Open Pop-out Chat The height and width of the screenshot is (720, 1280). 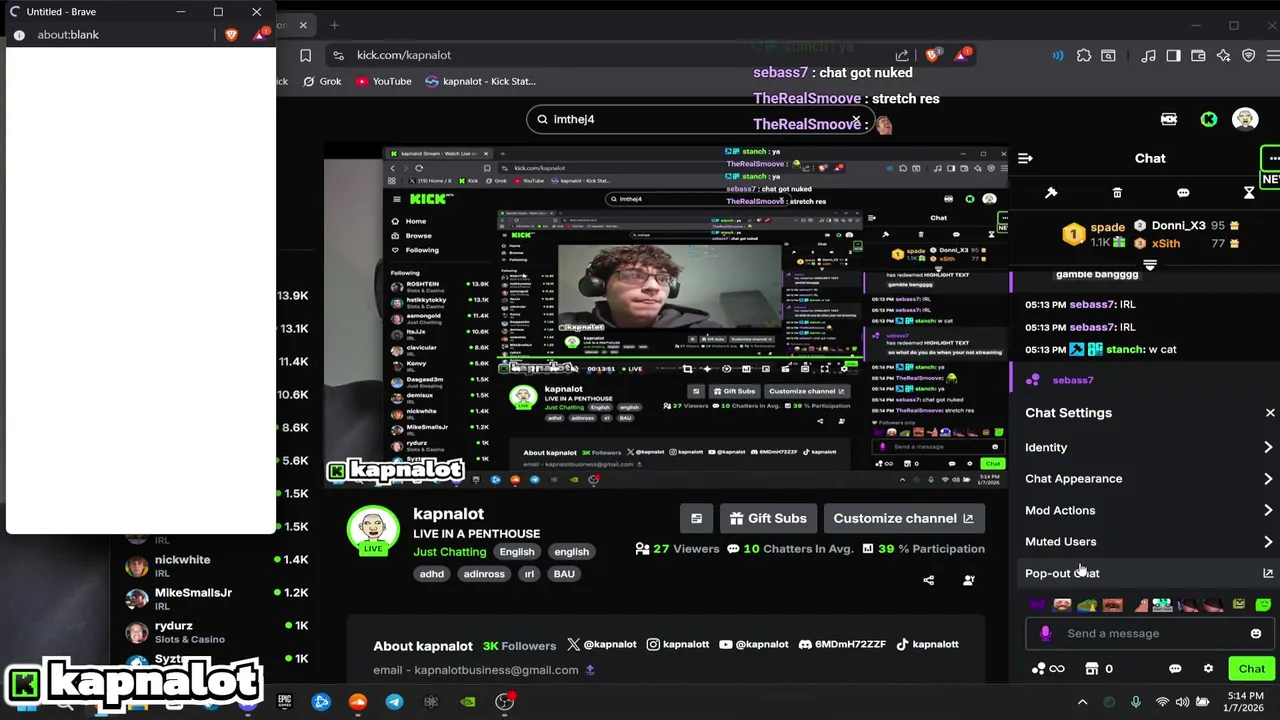(1149, 573)
